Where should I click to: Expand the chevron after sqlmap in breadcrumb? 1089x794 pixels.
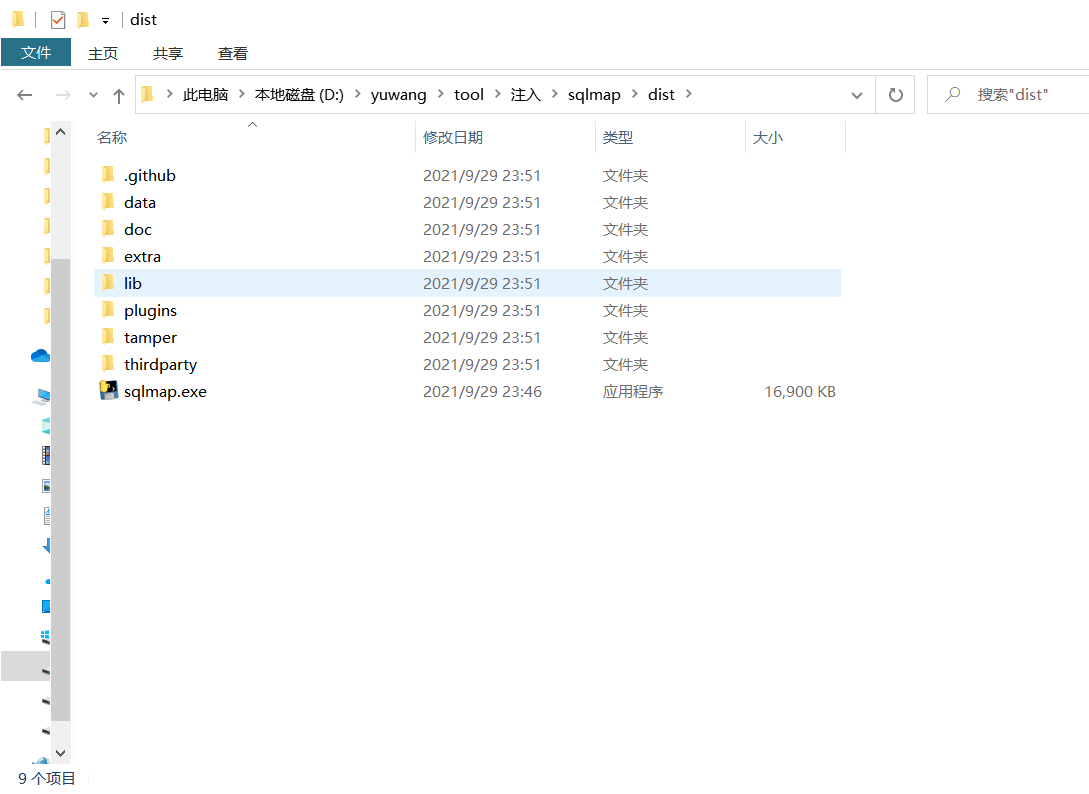[x=635, y=94]
